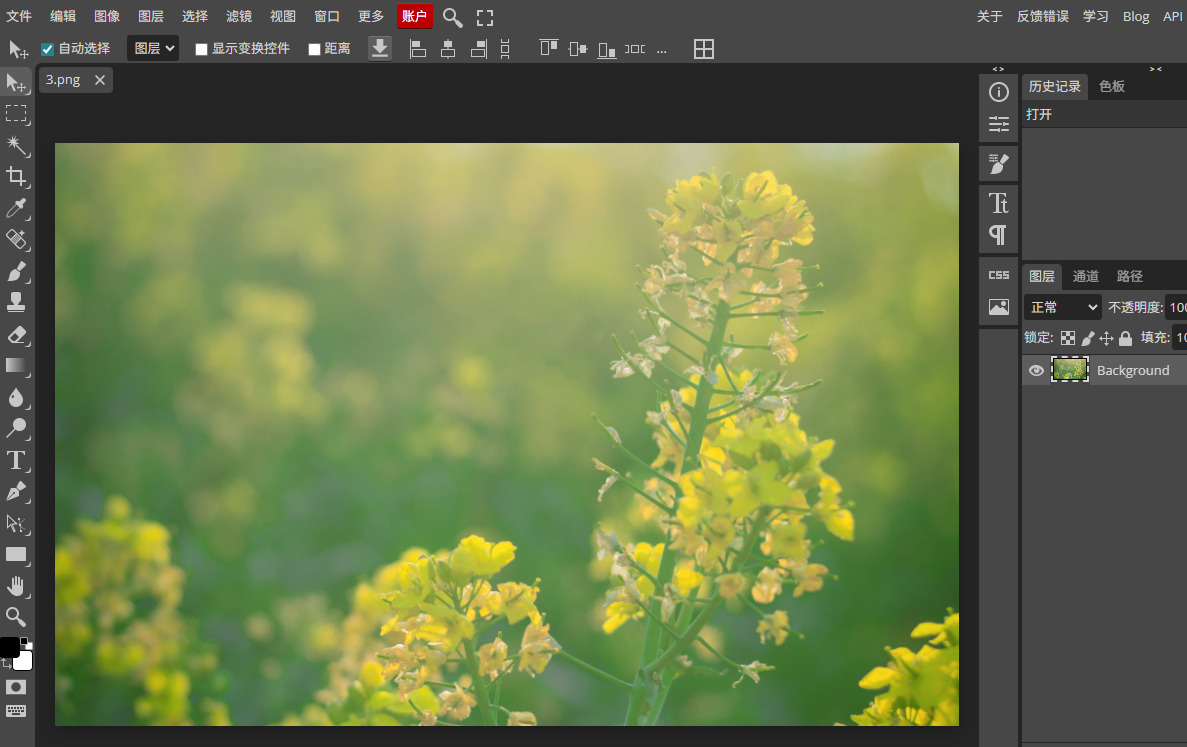This screenshot has height=747, width=1187.
Task: Open the 反馈错误 link
Action: [1043, 16]
